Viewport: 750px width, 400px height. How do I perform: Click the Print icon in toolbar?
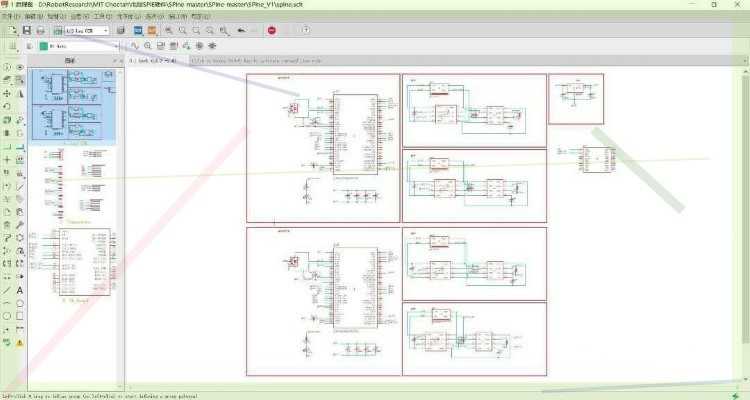41,31
